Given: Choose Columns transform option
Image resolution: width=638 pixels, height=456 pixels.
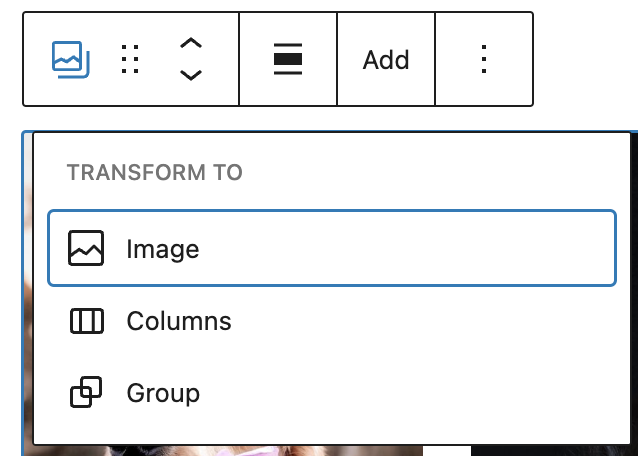Looking at the screenshot, I should pyautogui.click(x=178, y=321).
